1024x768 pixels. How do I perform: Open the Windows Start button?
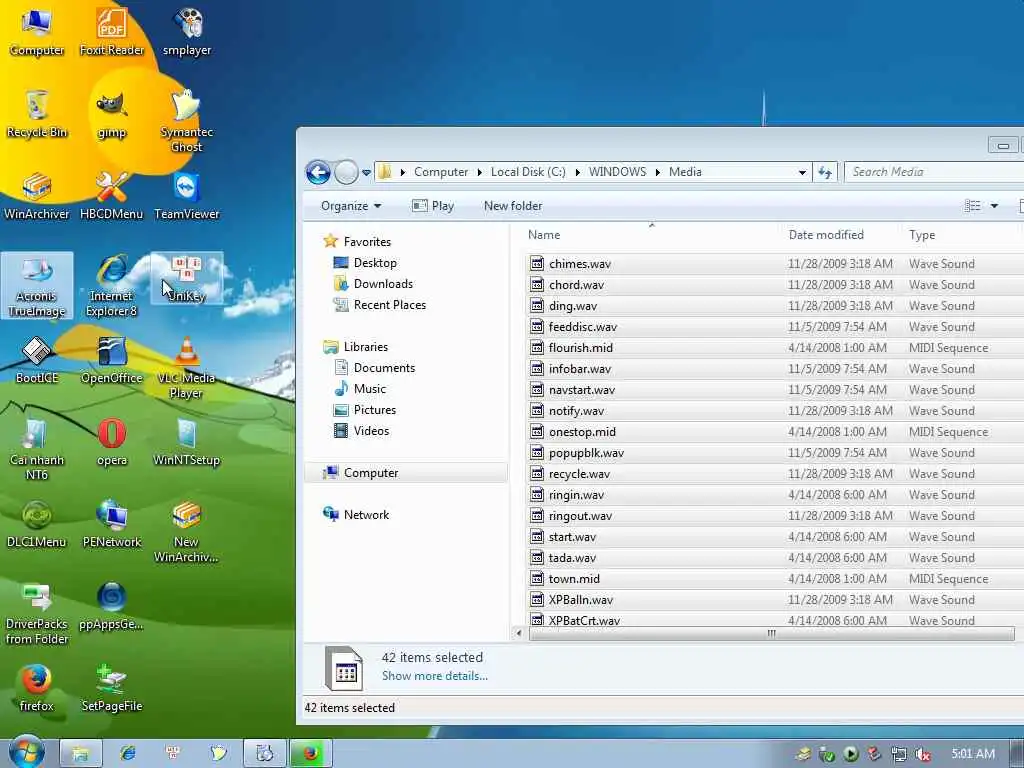[x=27, y=752]
